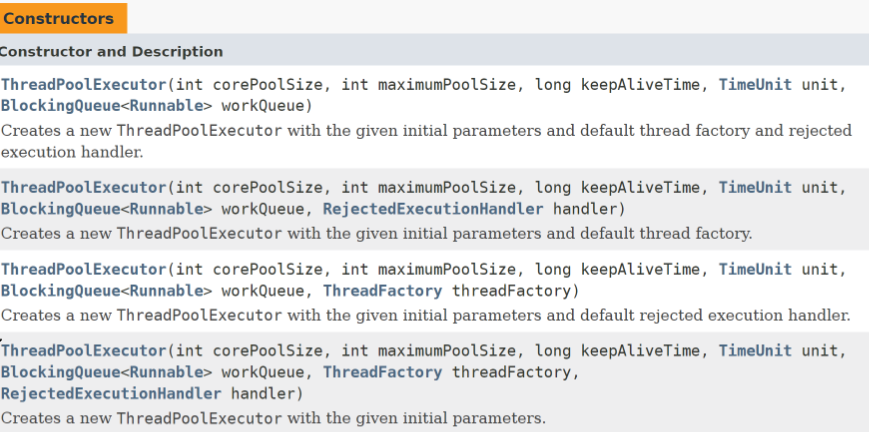Open BlockingQueue link in first constructor
The height and width of the screenshot is (432, 869).
[60, 105]
